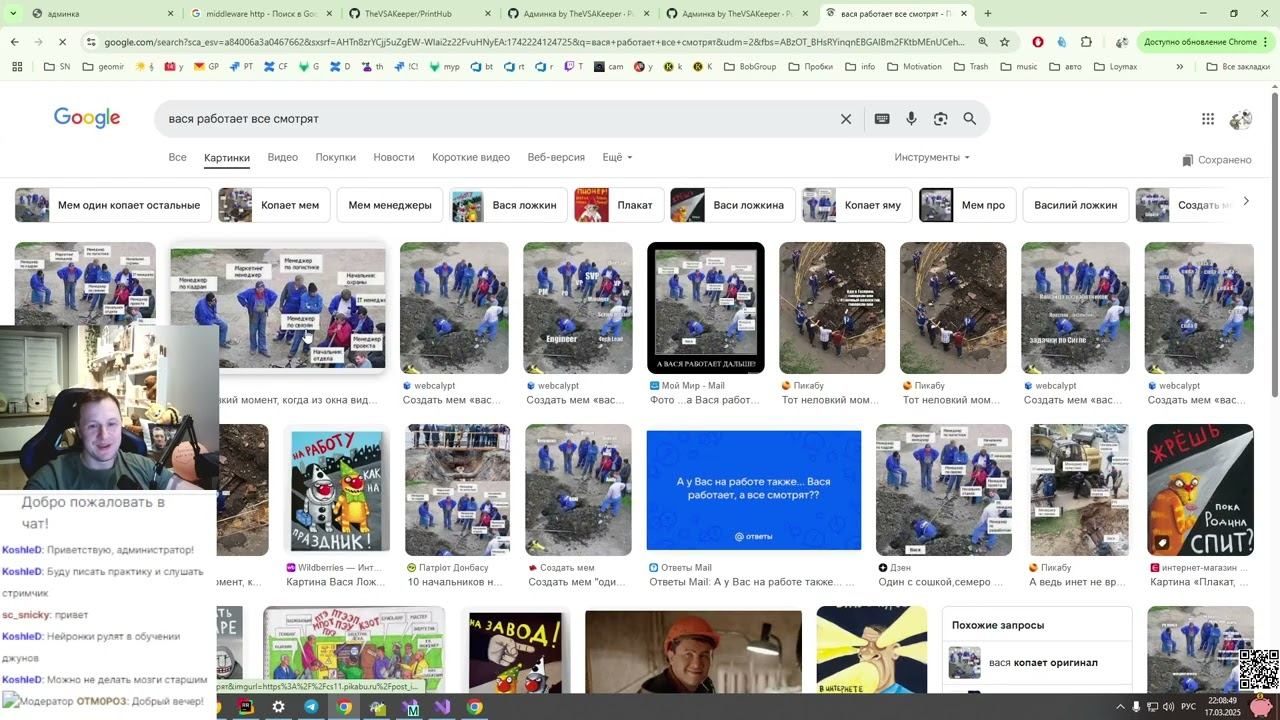The width and height of the screenshot is (1280, 720).
Task: Search by image with the Lens icon
Action: tap(940, 119)
